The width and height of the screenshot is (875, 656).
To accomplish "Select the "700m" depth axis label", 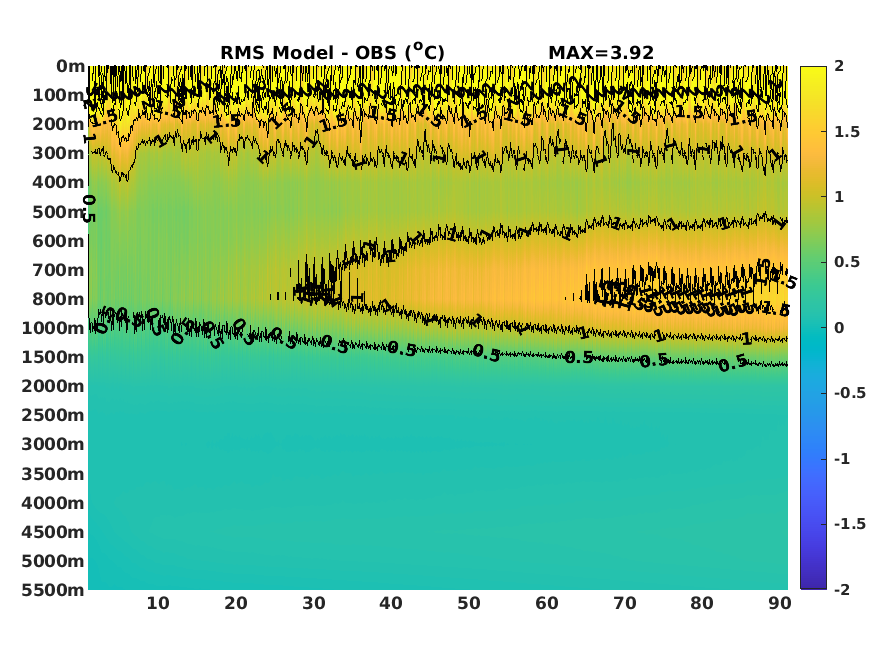I will (x=59, y=270).
